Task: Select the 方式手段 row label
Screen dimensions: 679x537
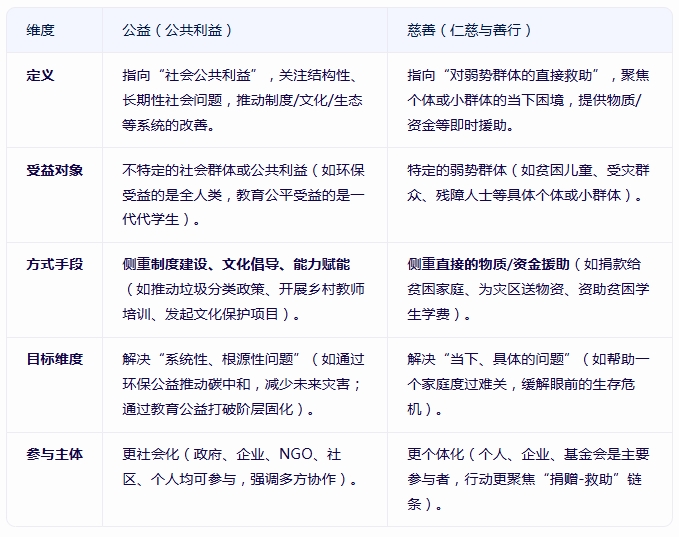Action: 54,265
